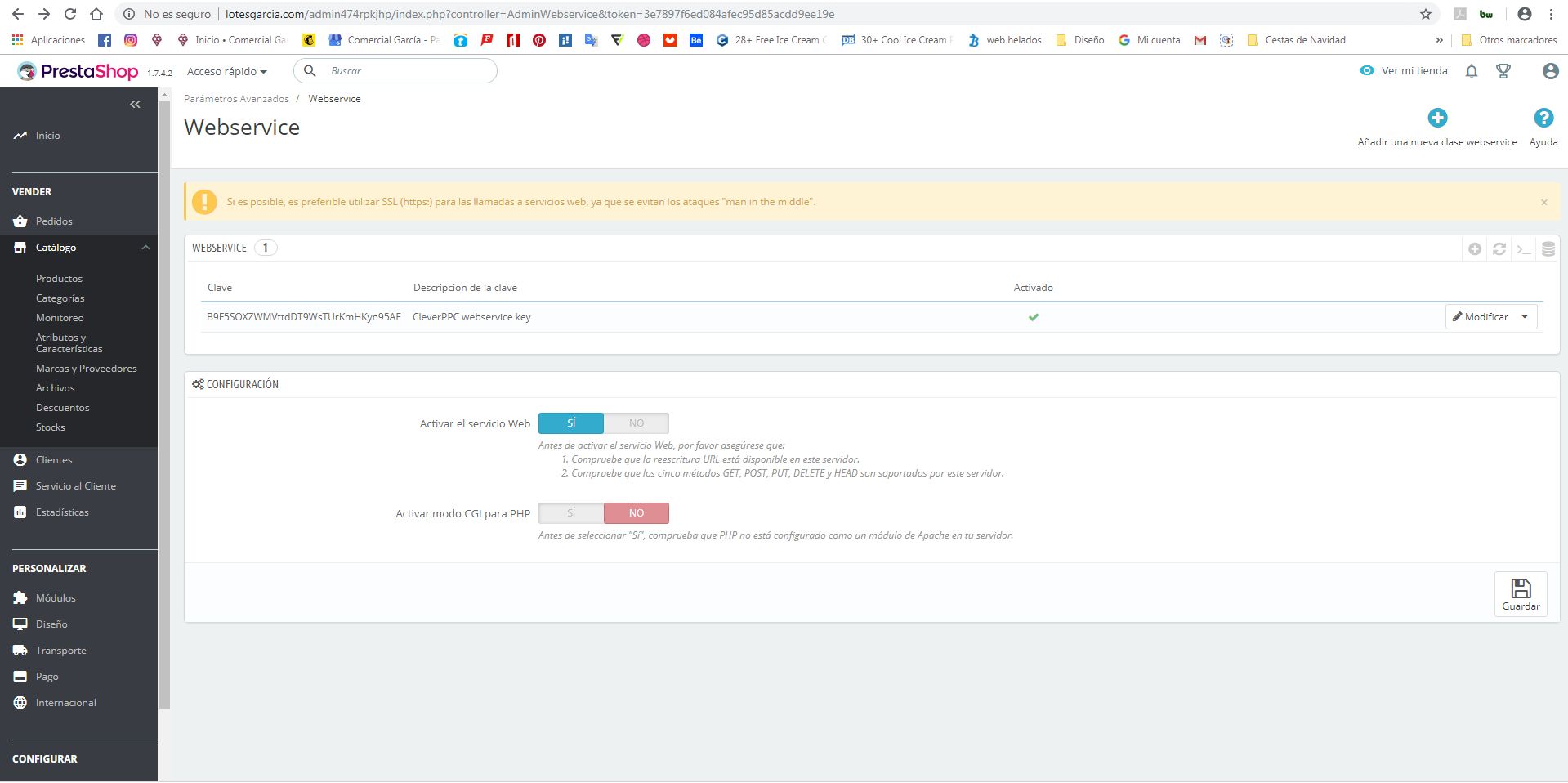The width and height of the screenshot is (1568, 783).
Task: Open the Mi cuenta Google bookmark
Action: point(1149,39)
